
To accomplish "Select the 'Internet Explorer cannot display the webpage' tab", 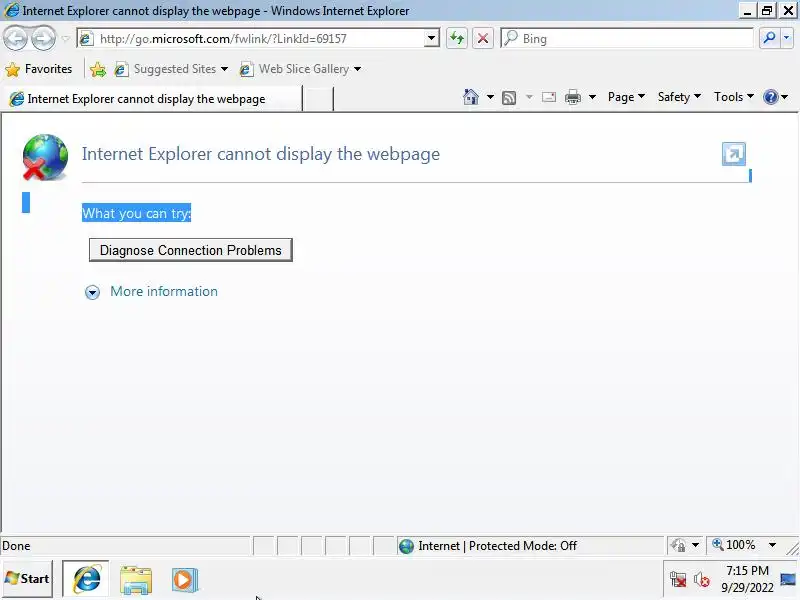I will [x=152, y=99].
